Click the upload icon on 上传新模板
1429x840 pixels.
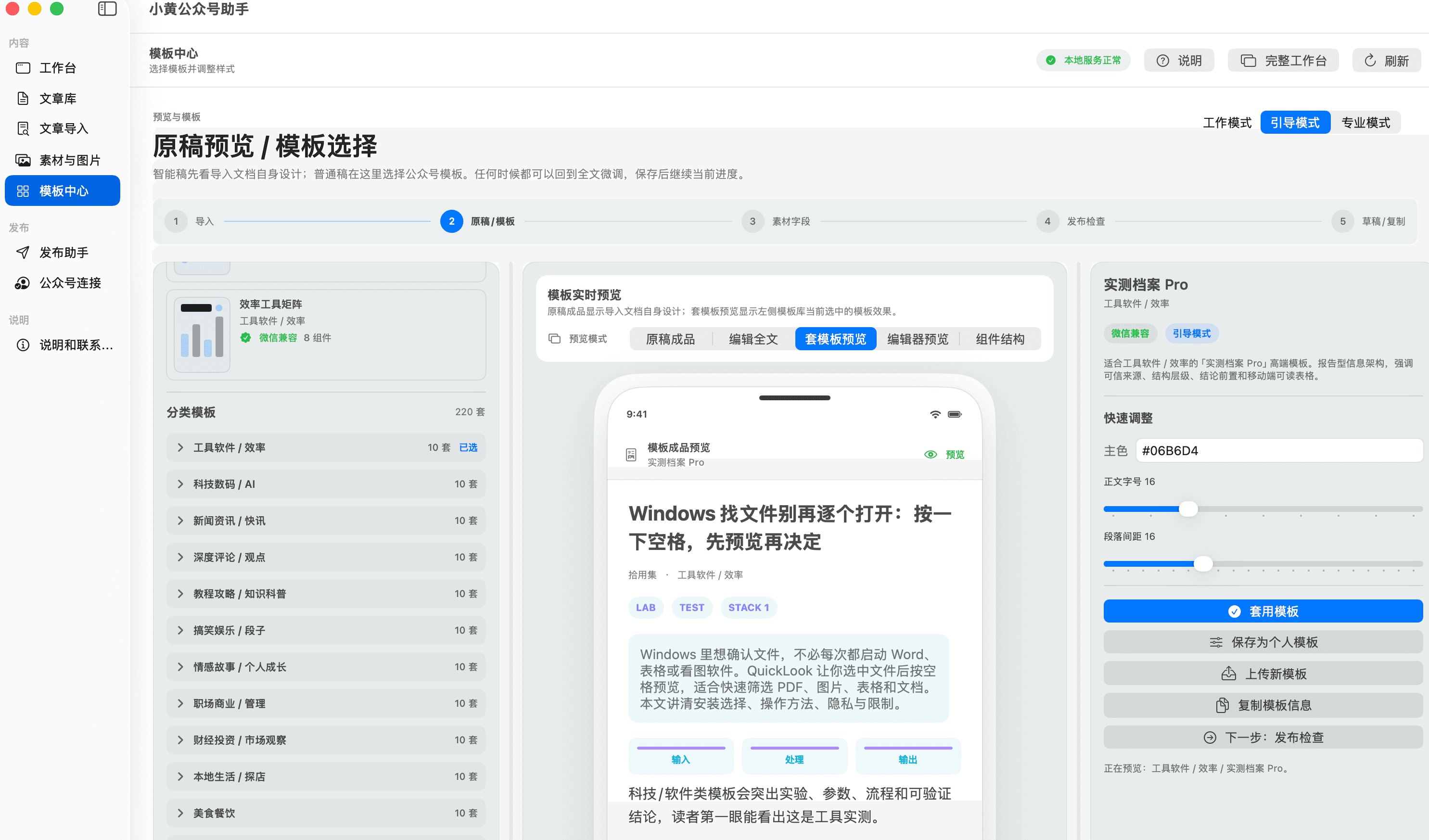pos(1228,673)
